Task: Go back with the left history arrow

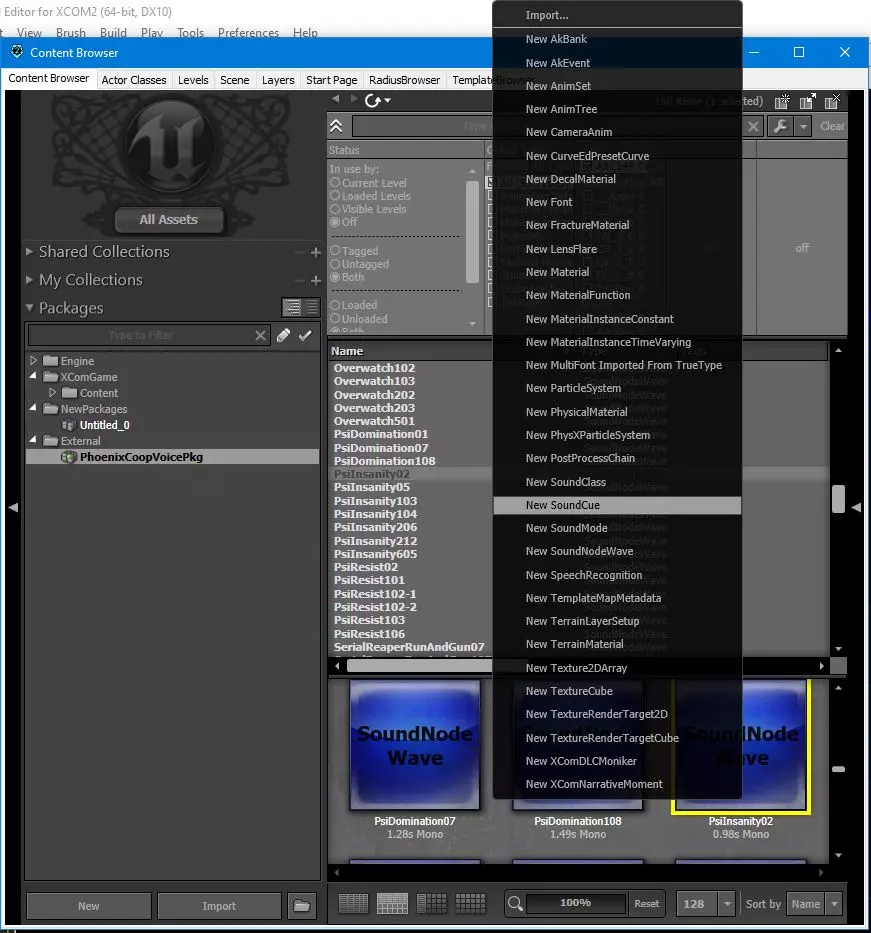Action: point(336,99)
